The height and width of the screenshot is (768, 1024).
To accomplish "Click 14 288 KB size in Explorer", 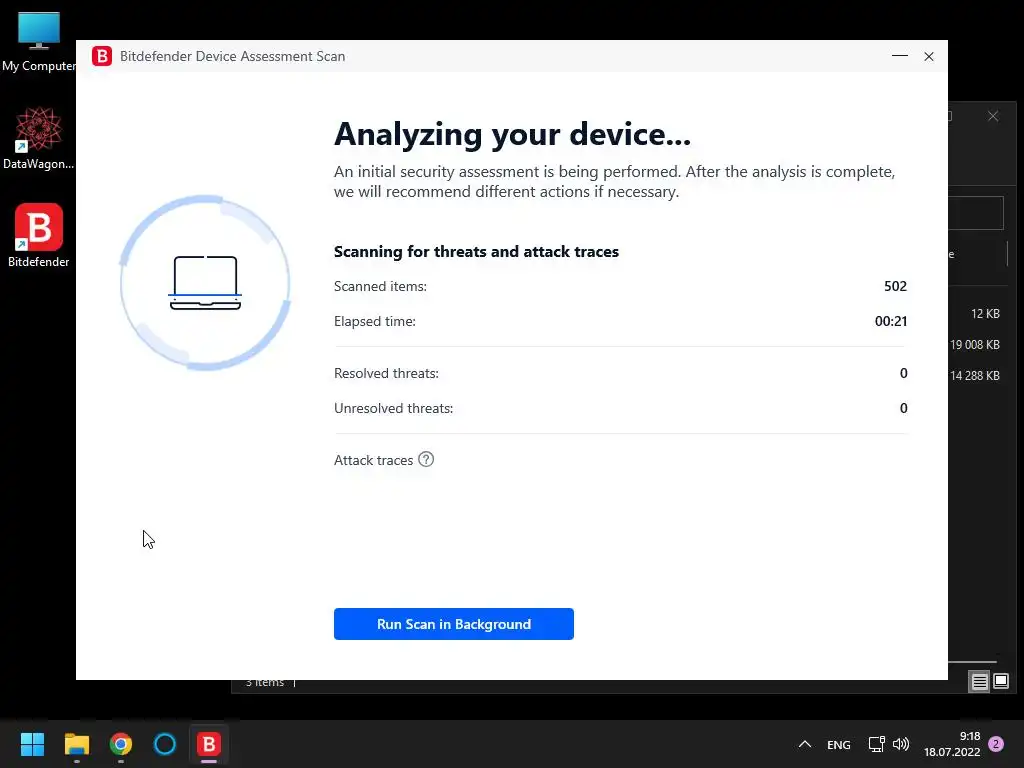I will click(x=974, y=376).
